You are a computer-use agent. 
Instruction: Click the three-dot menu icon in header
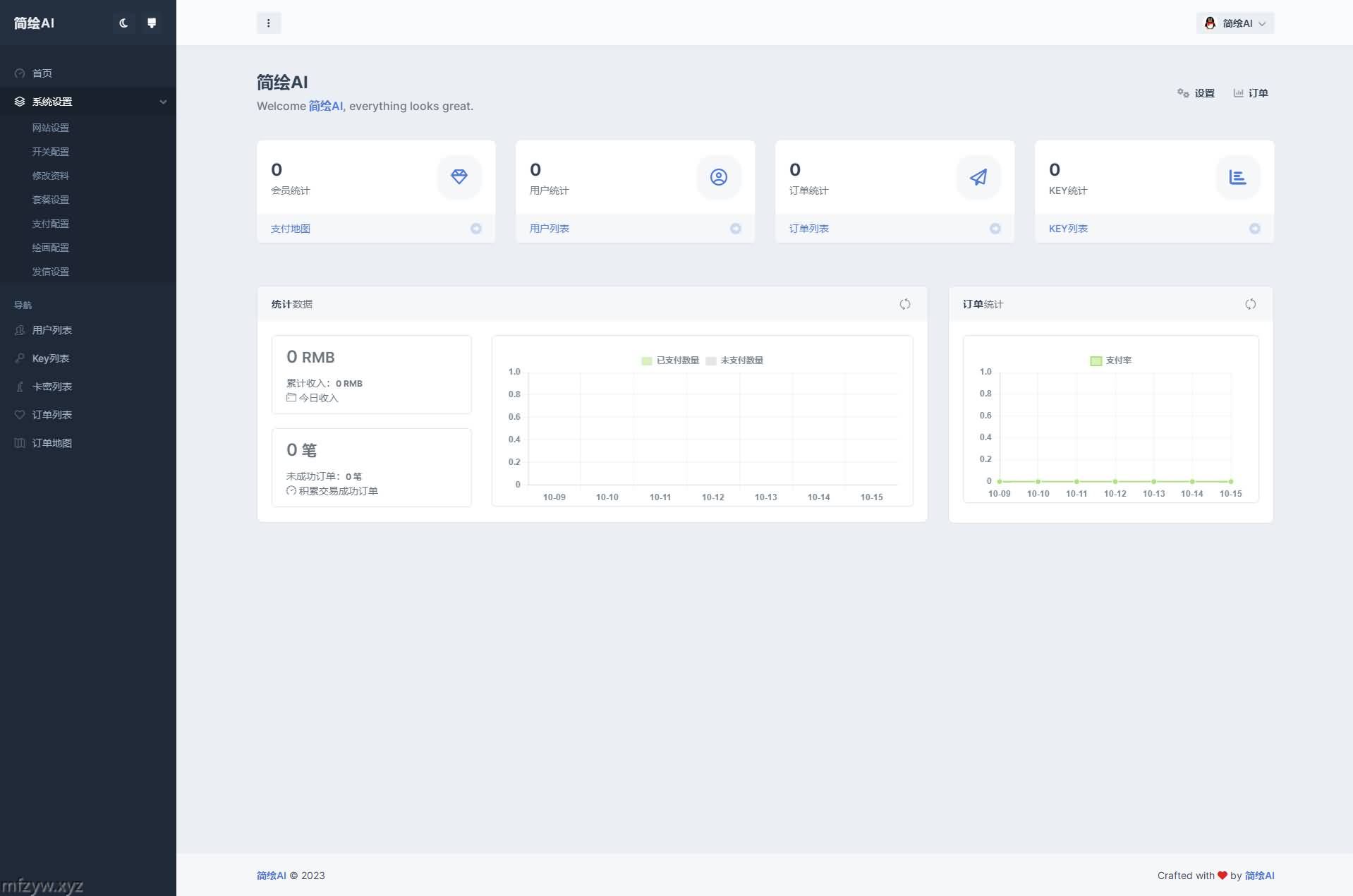(268, 23)
